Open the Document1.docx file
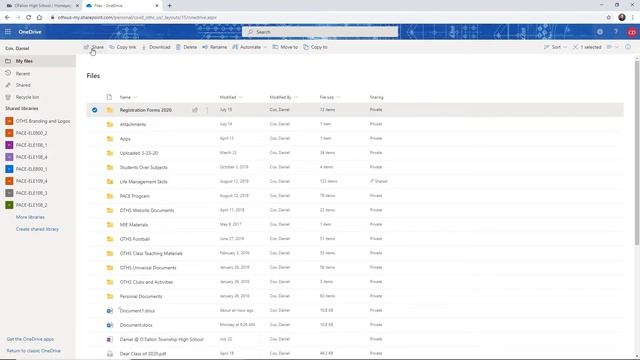The image size is (640, 360). pyautogui.click(x=137, y=311)
